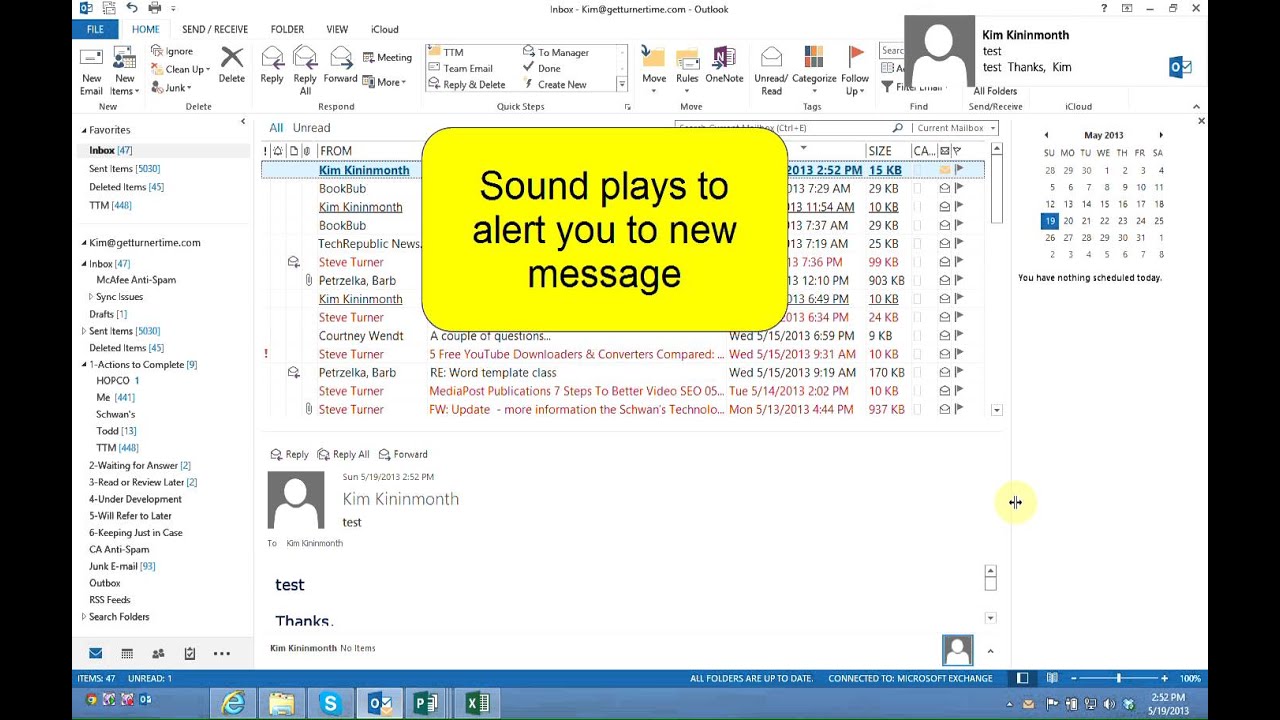This screenshot has width=1280, height=720.
Task: Run the To Manager quick step
Action: pyautogui.click(x=556, y=52)
